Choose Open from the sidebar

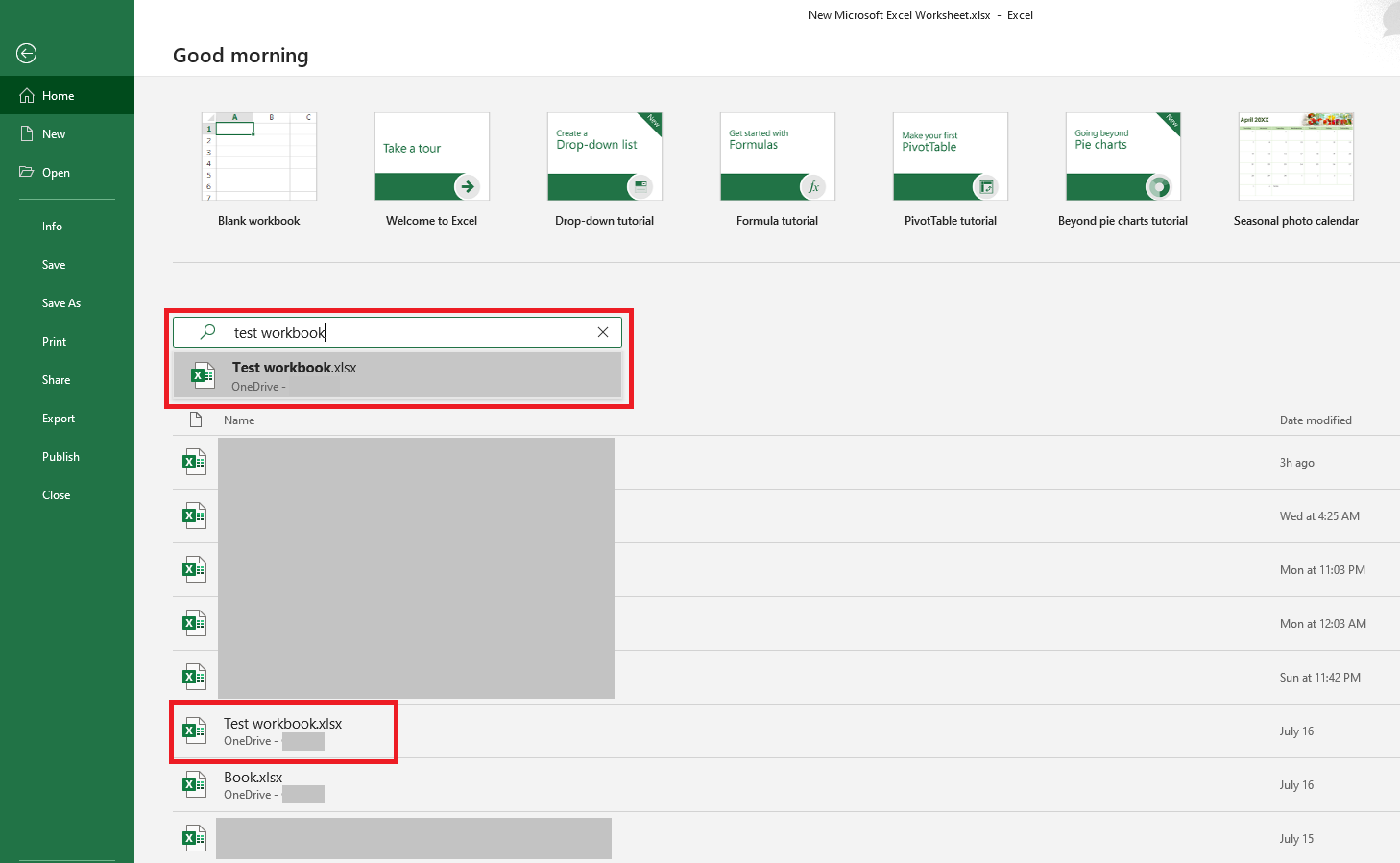point(67,173)
